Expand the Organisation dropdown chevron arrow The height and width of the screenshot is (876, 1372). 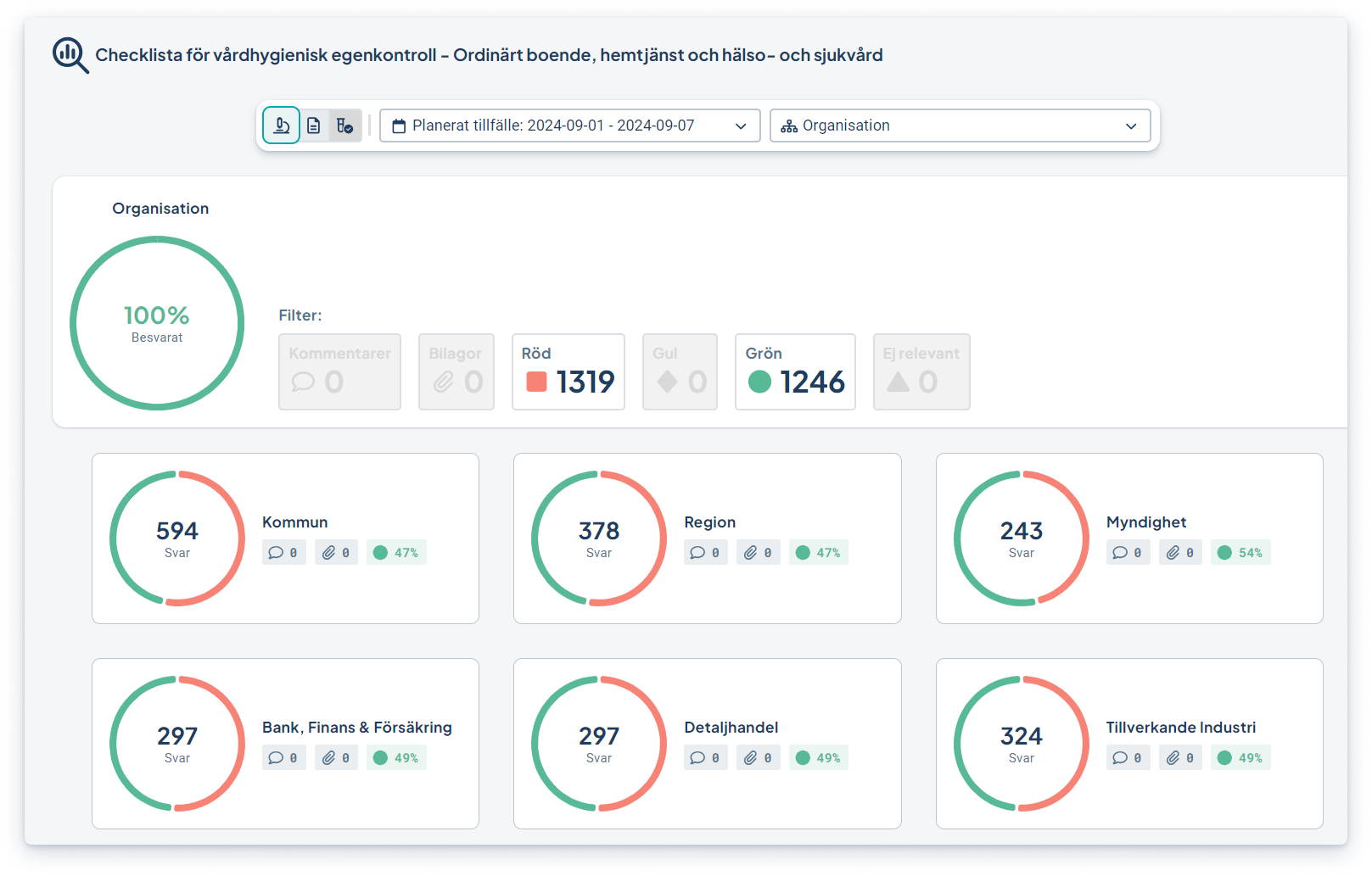point(1131,126)
